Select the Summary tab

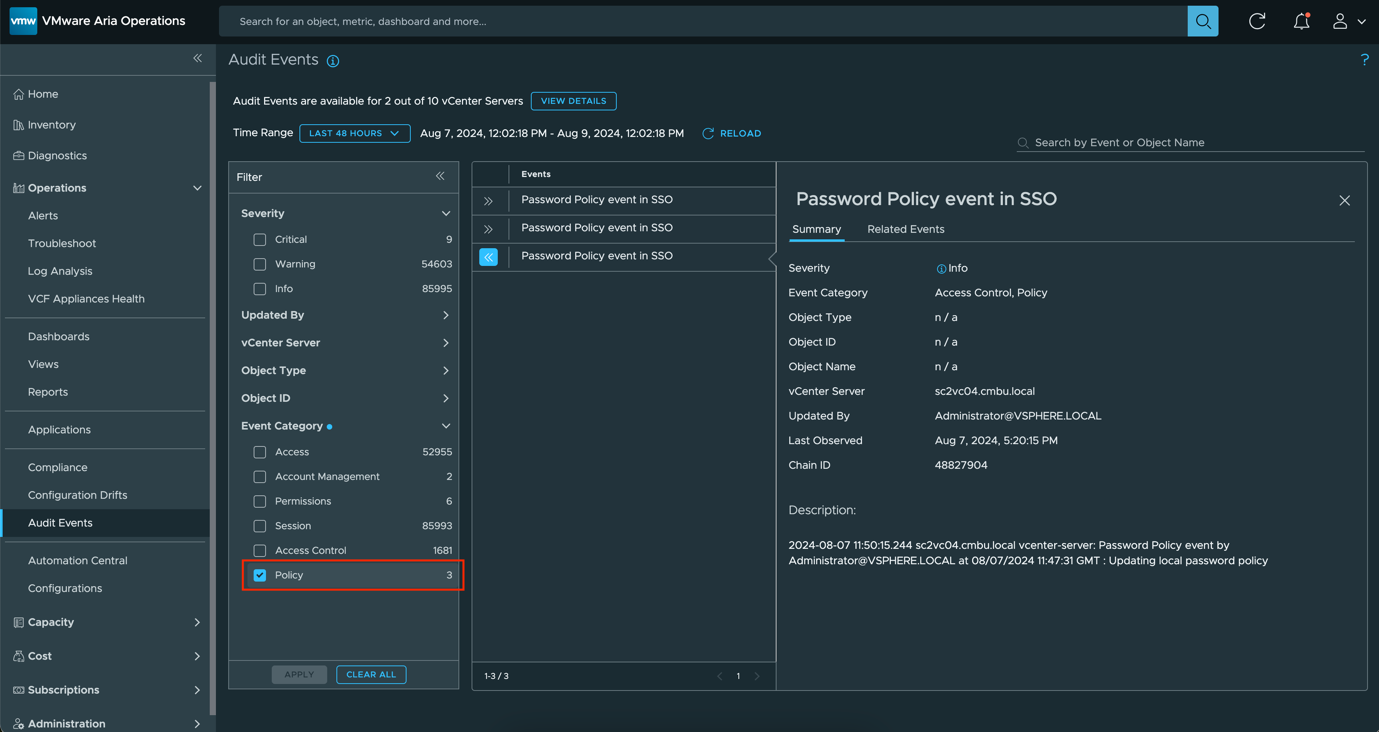pyautogui.click(x=816, y=229)
